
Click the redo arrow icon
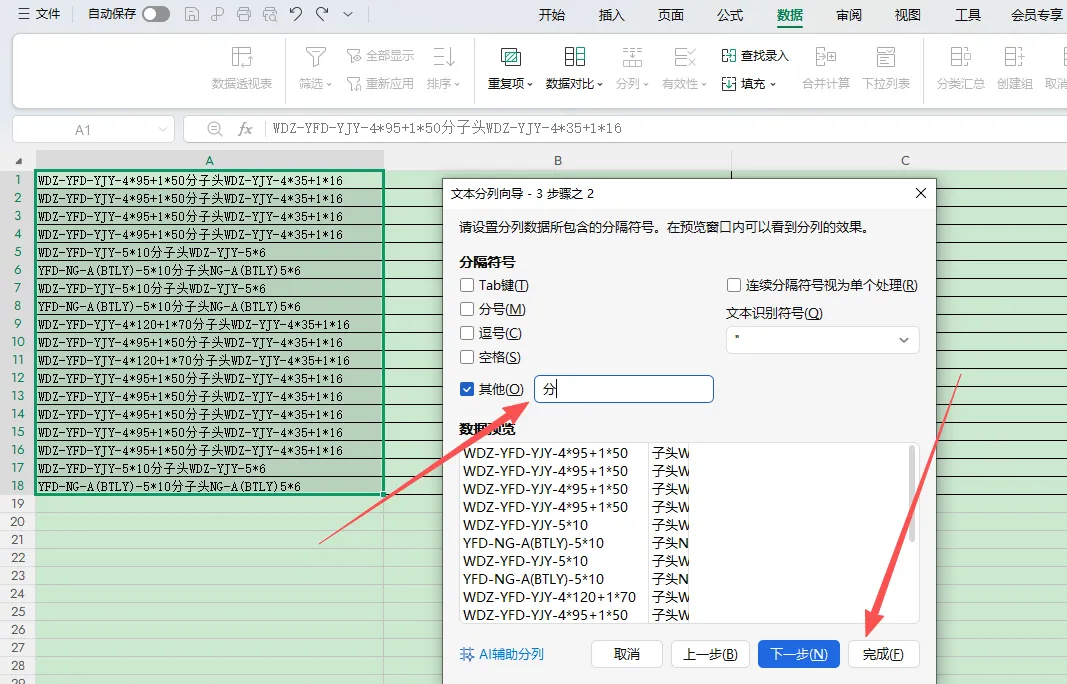pos(322,14)
